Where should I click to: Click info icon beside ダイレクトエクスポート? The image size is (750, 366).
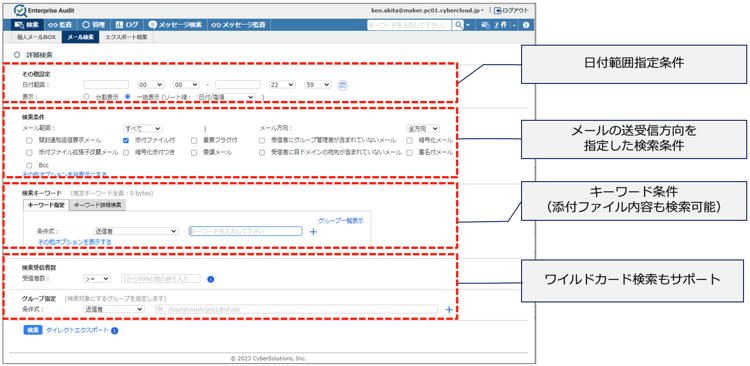(114, 331)
